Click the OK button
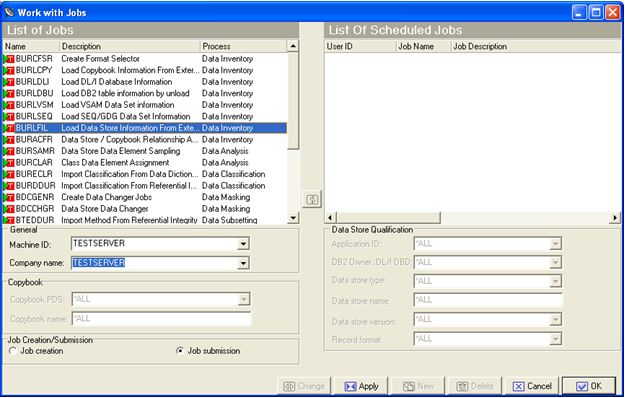The height and width of the screenshot is (398, 625). (589, 386)
